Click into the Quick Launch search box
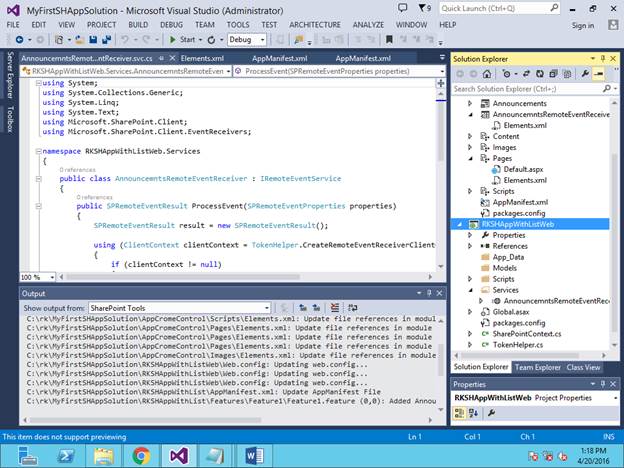 point(499,8)
